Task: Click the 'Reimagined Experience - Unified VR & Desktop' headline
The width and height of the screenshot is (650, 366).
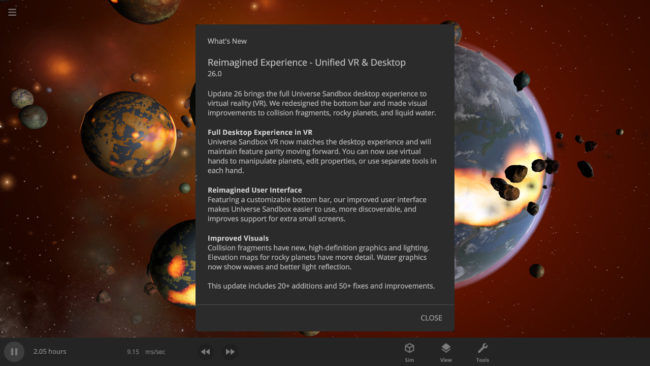Action: point(306,63)
